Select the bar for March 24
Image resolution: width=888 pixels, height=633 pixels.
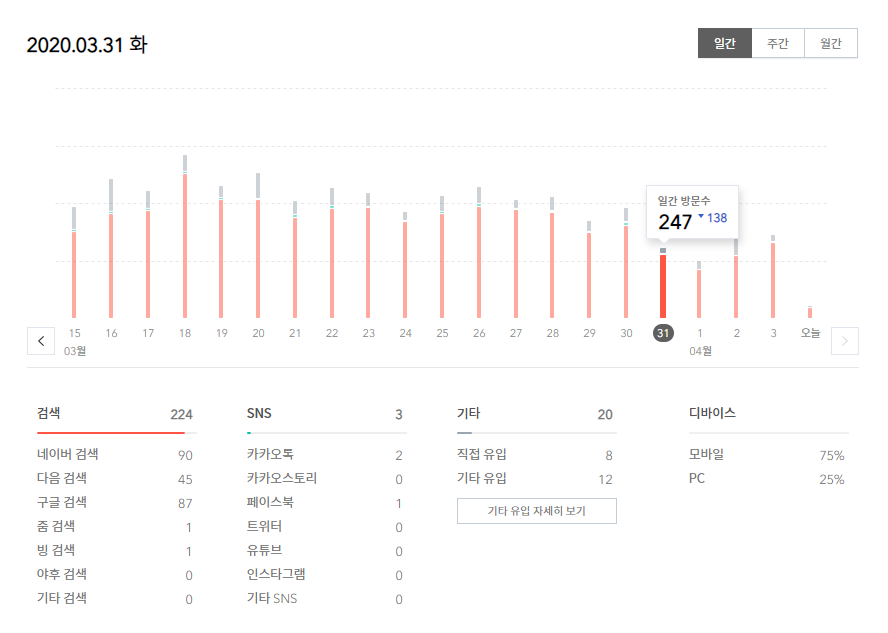405,265
